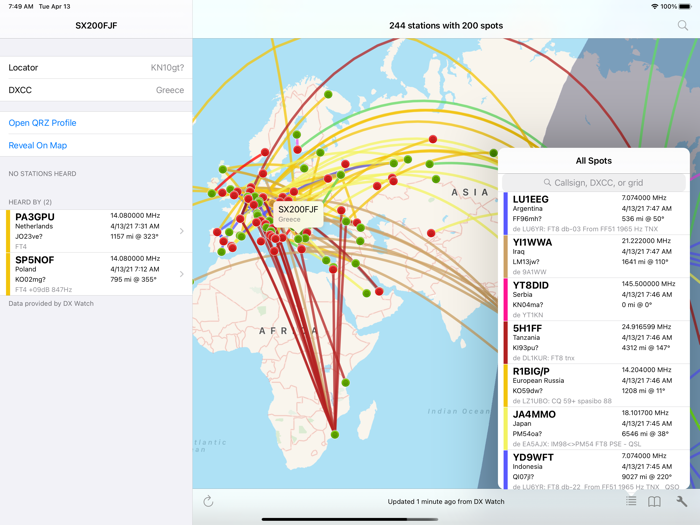Tap the 14.080000 MHz value for PA3GPU
700x525 pixels.
135,215
